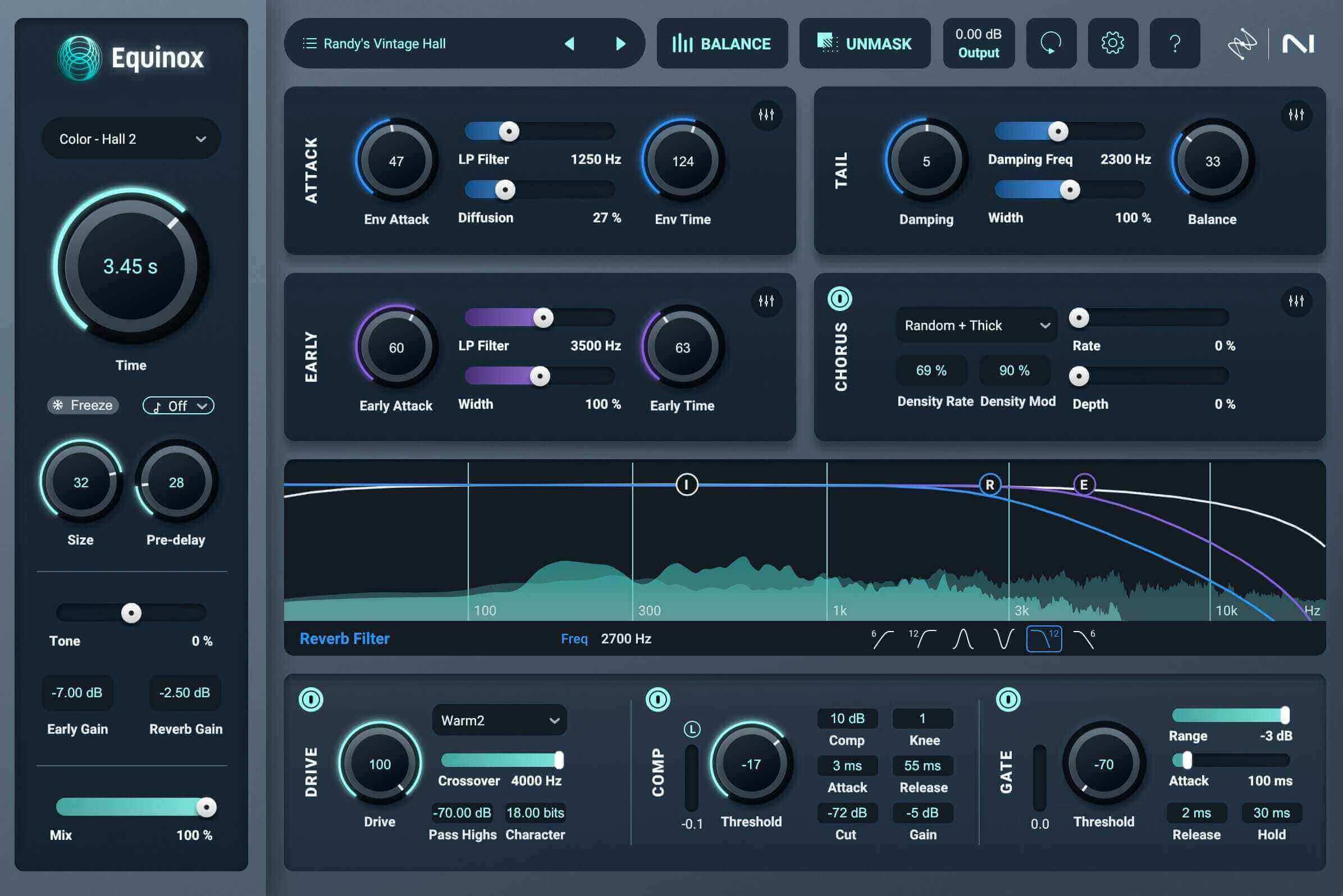Open the tempo sync Off dropdown
The image size is (1343, 896).
coord(179,406)
